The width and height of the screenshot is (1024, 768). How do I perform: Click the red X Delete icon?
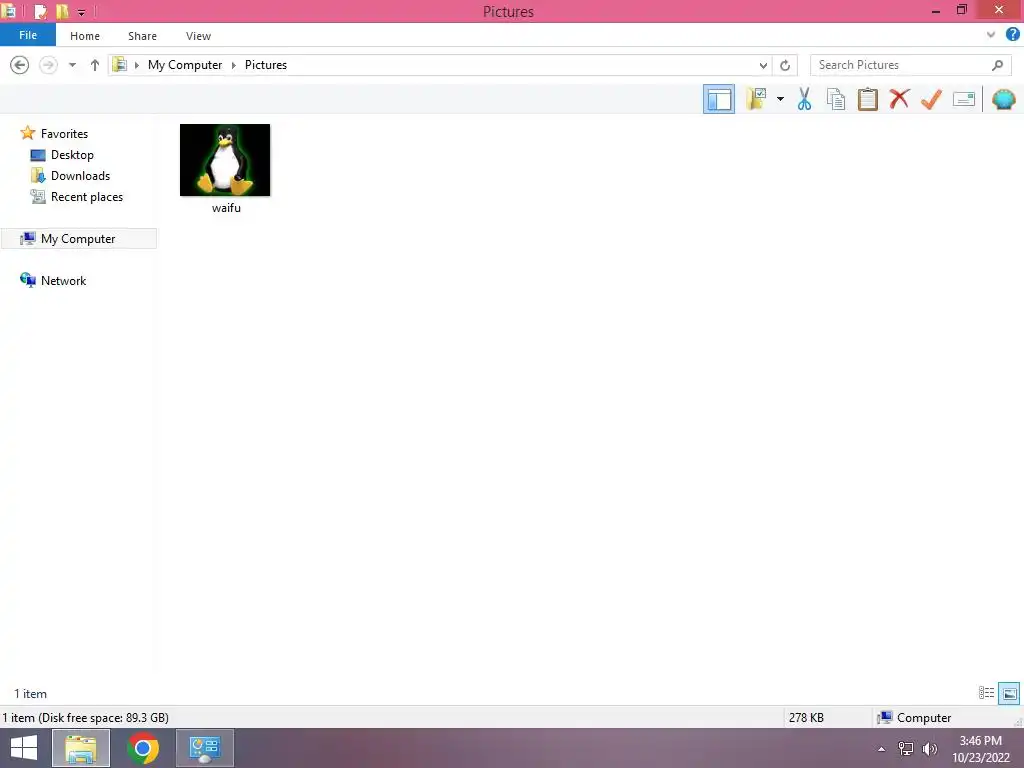(899, 99)
